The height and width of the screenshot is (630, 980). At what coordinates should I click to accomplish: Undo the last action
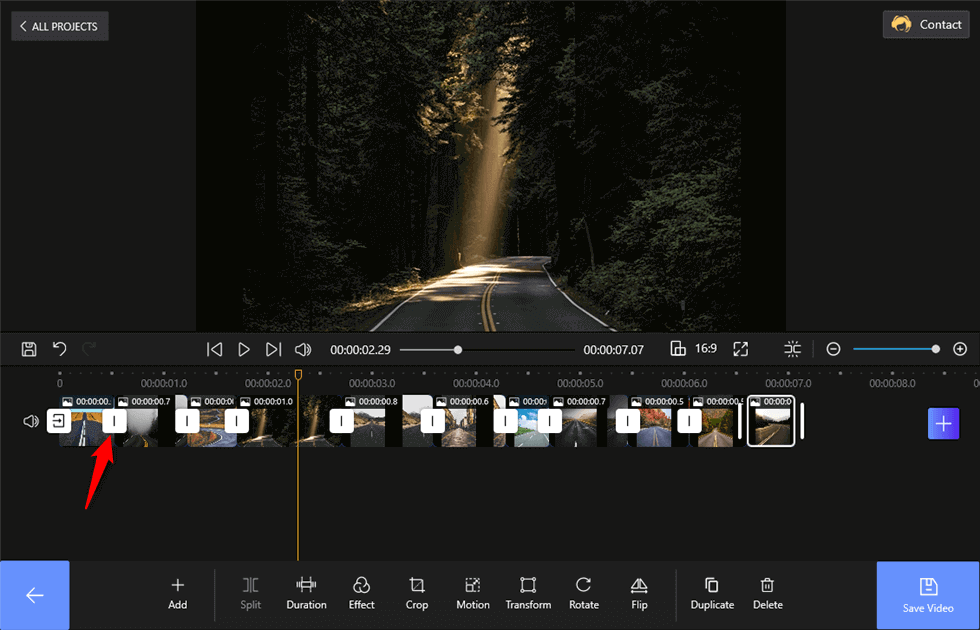coord(59,349)
